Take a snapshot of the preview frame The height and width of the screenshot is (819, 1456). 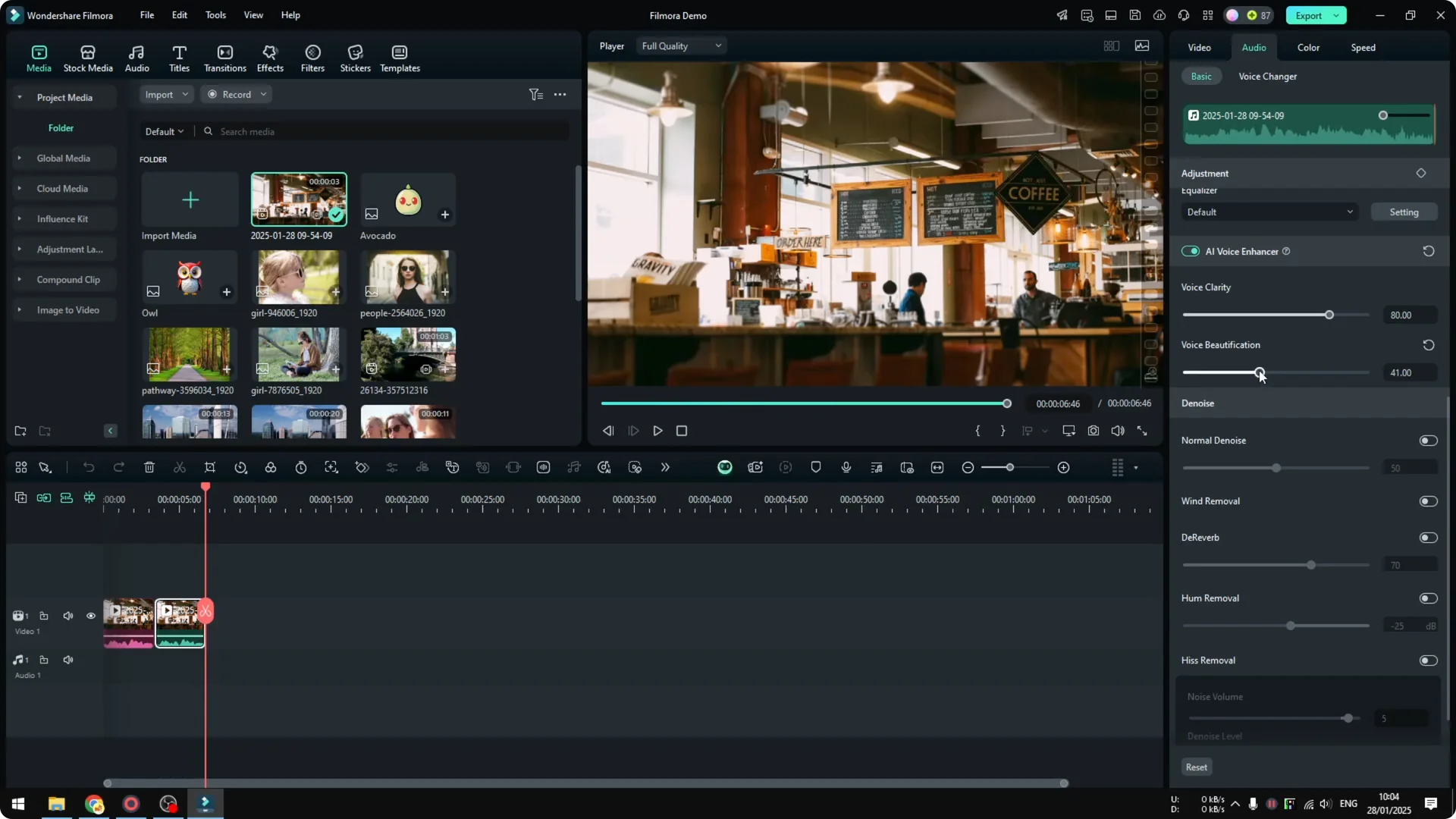pos(1094,430)
